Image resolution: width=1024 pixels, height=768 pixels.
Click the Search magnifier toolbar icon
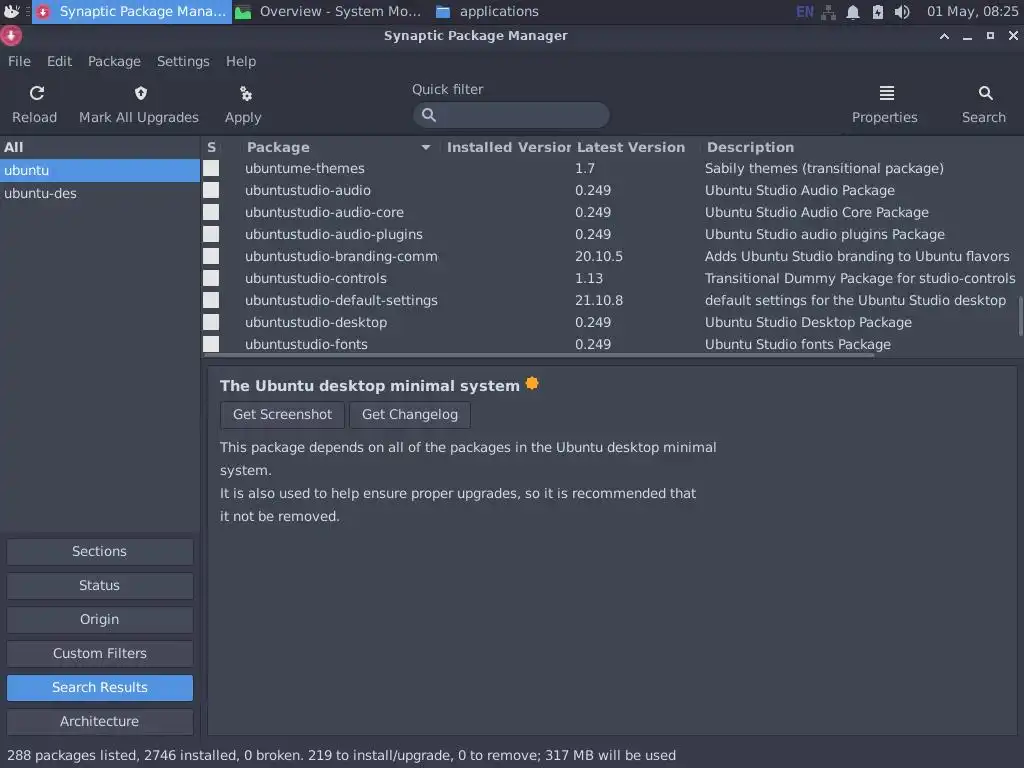985,93
